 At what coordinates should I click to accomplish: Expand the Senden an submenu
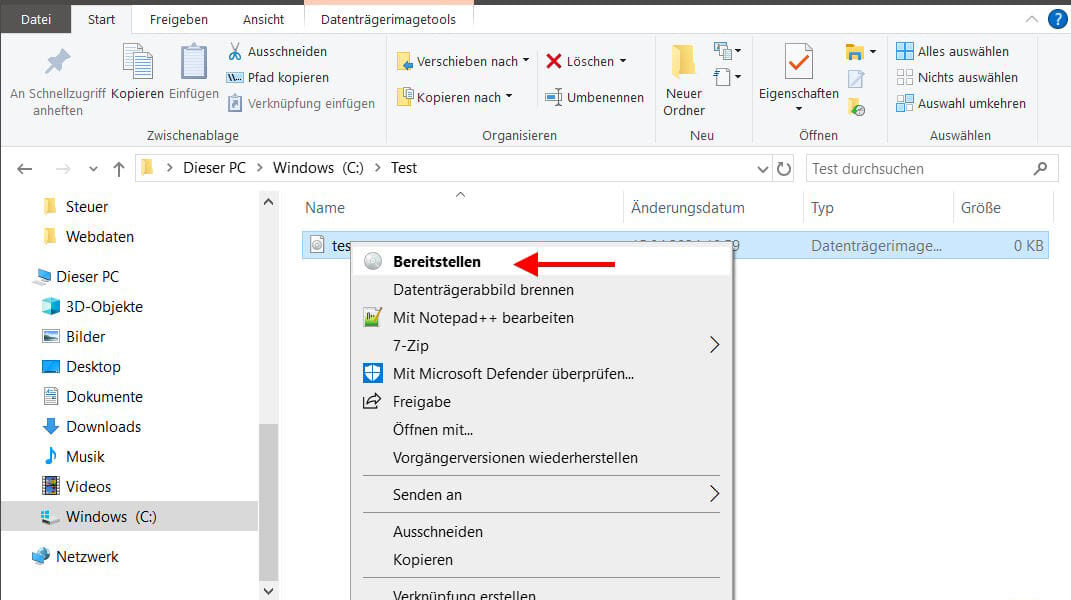(x=714, y=494)
